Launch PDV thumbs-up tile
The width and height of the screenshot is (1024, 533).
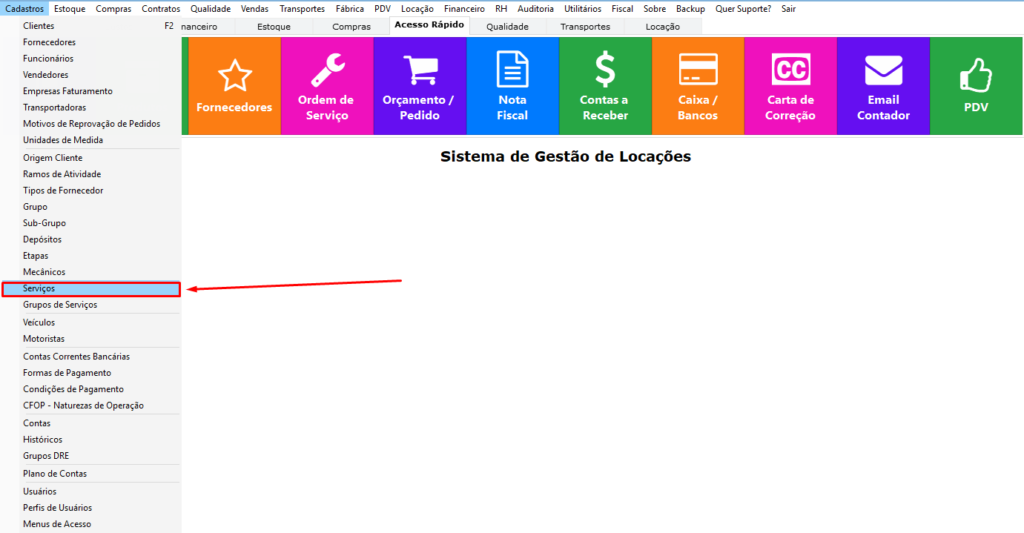click(x=975, y=86)
